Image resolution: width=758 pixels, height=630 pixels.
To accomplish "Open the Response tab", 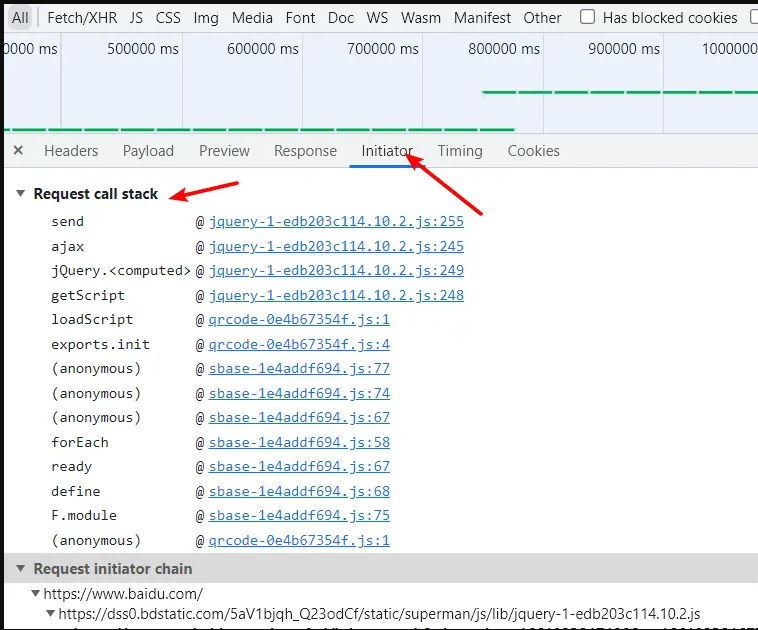I will click(x=305, y=151).
